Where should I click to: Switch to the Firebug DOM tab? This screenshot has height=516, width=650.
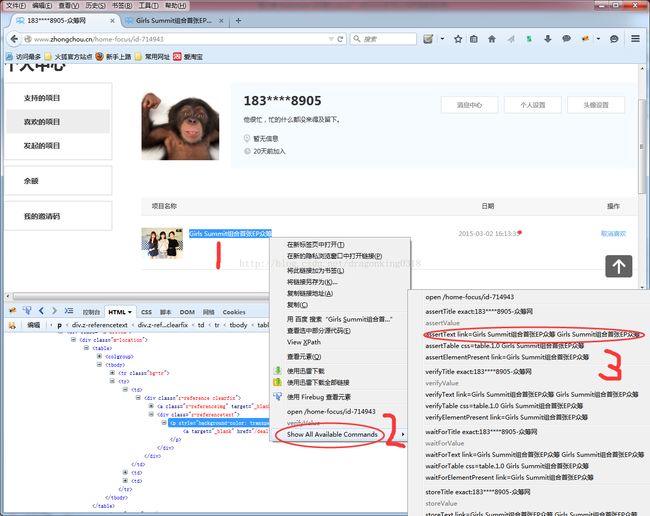(x=187, y=312)
